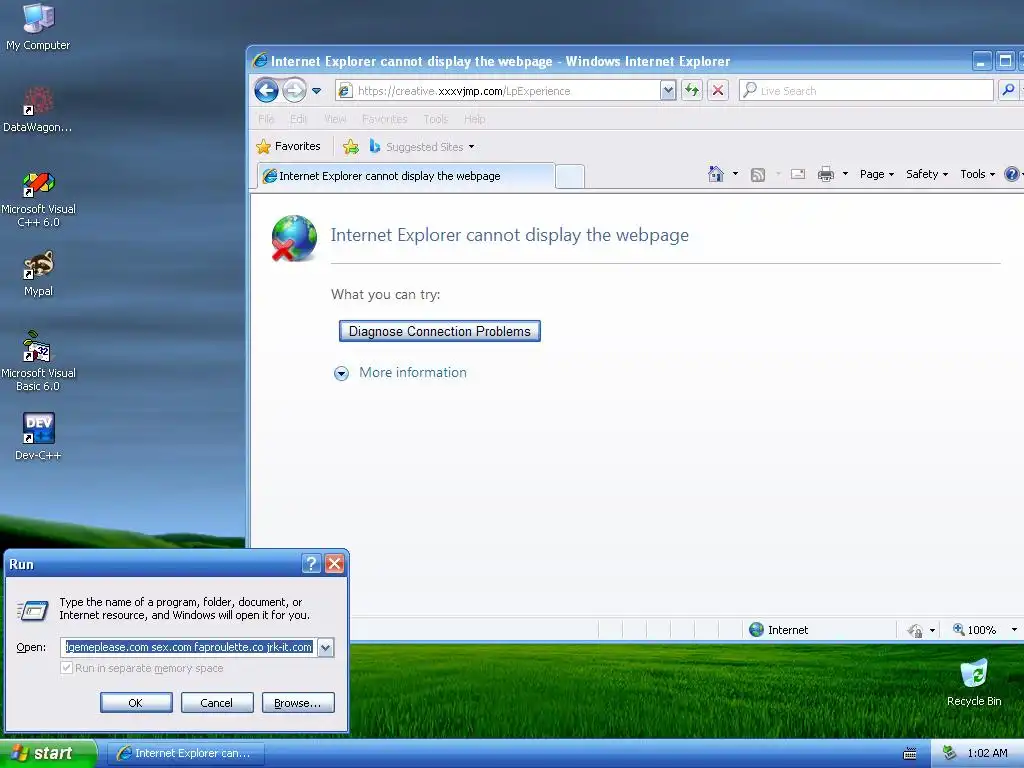The image size is (1024, 768).
Task: Stop loading with the red X icon
Action: [x=718, y=90]
